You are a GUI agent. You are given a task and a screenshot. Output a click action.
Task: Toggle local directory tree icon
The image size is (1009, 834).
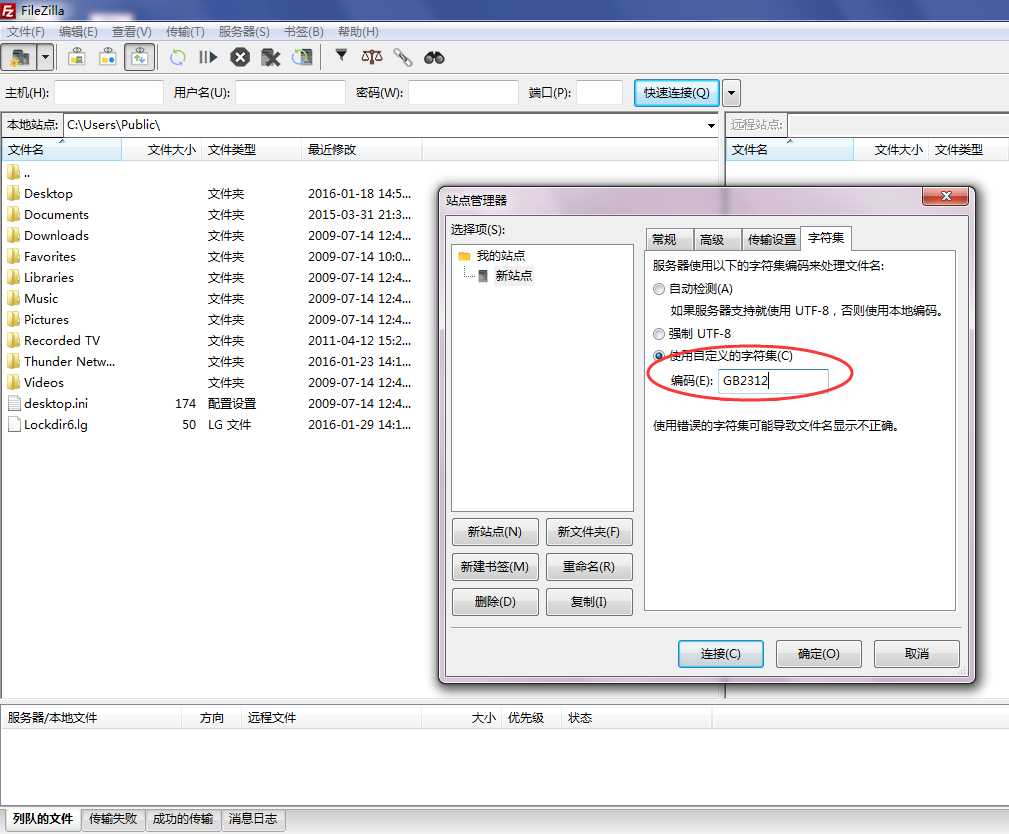108,58
